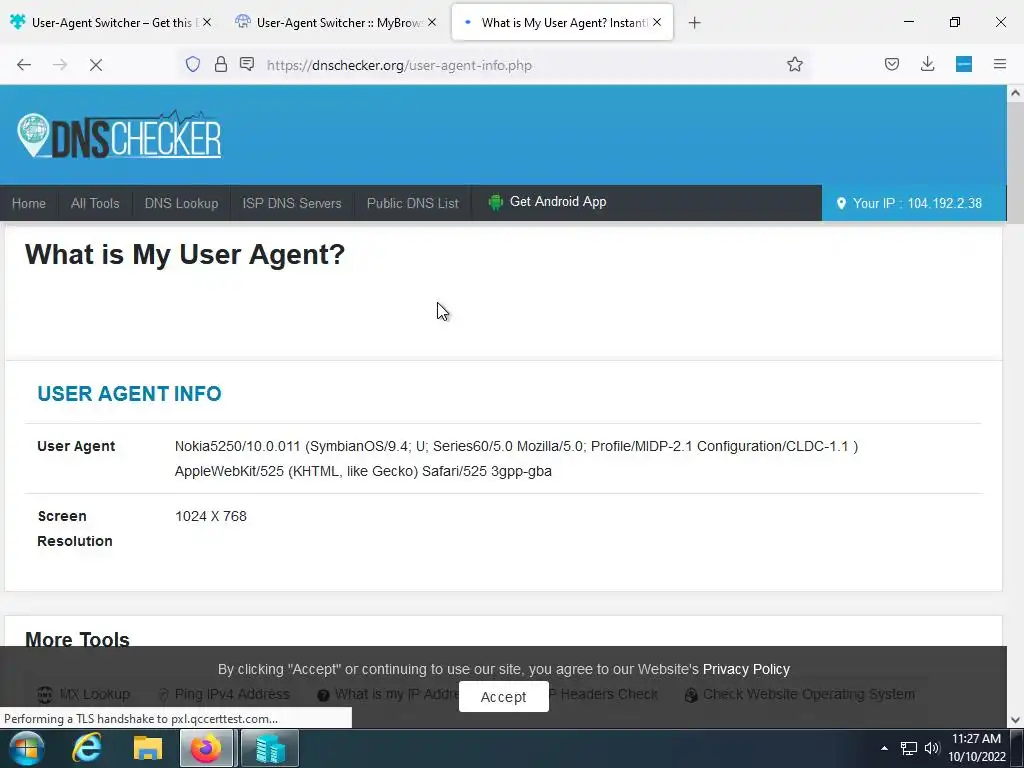Launch Internet Explorer from taskbar
Viewport: 1024px width, 768px height.
click(87, 748)
